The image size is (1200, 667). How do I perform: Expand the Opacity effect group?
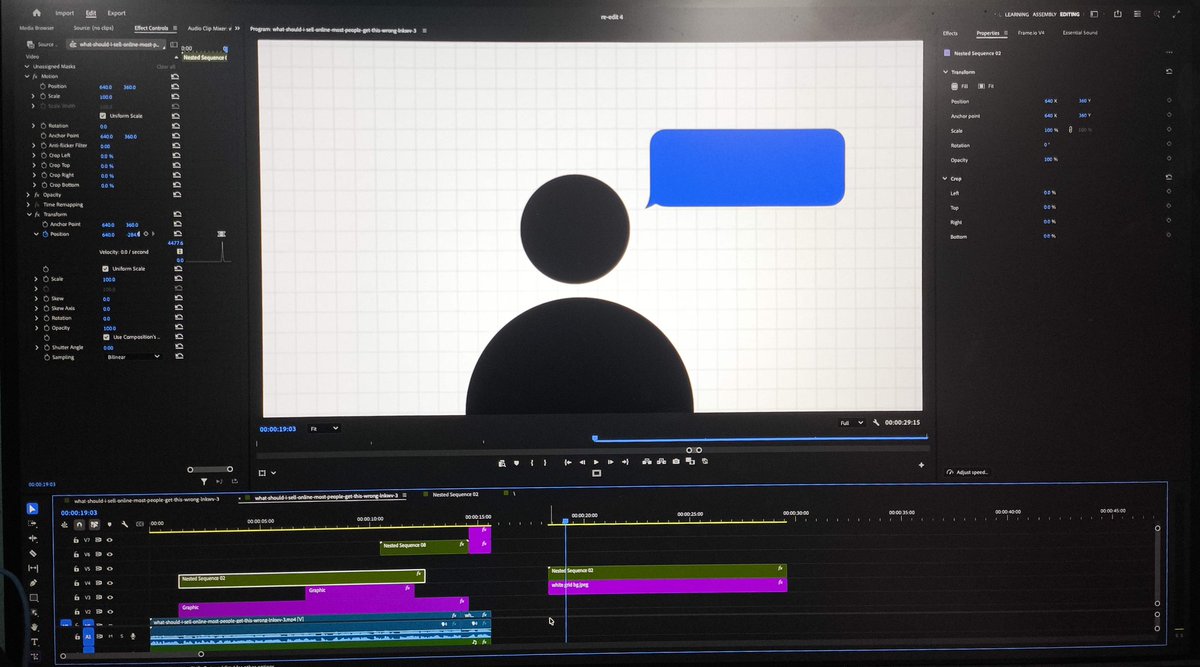click(28, 195)
